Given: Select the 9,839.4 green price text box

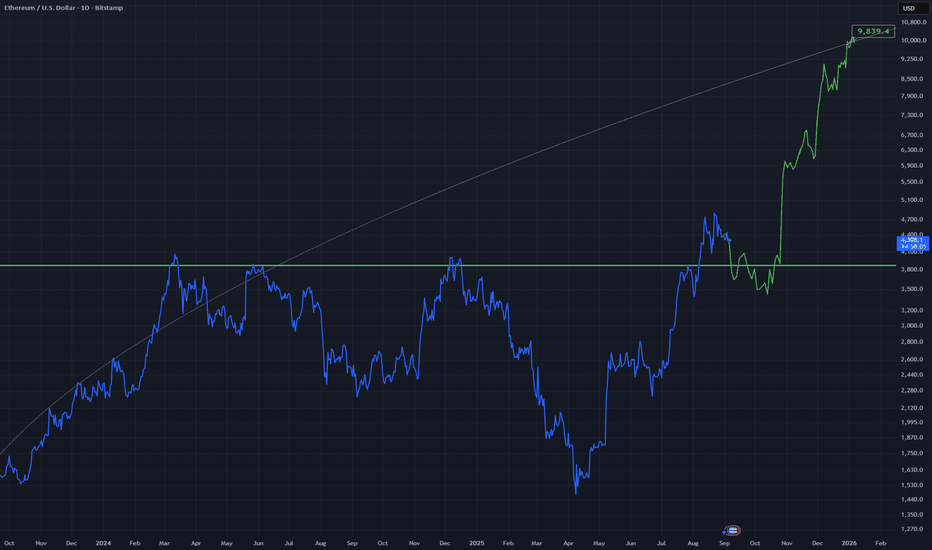Looking at the screenshot, I should coord(873,31).
